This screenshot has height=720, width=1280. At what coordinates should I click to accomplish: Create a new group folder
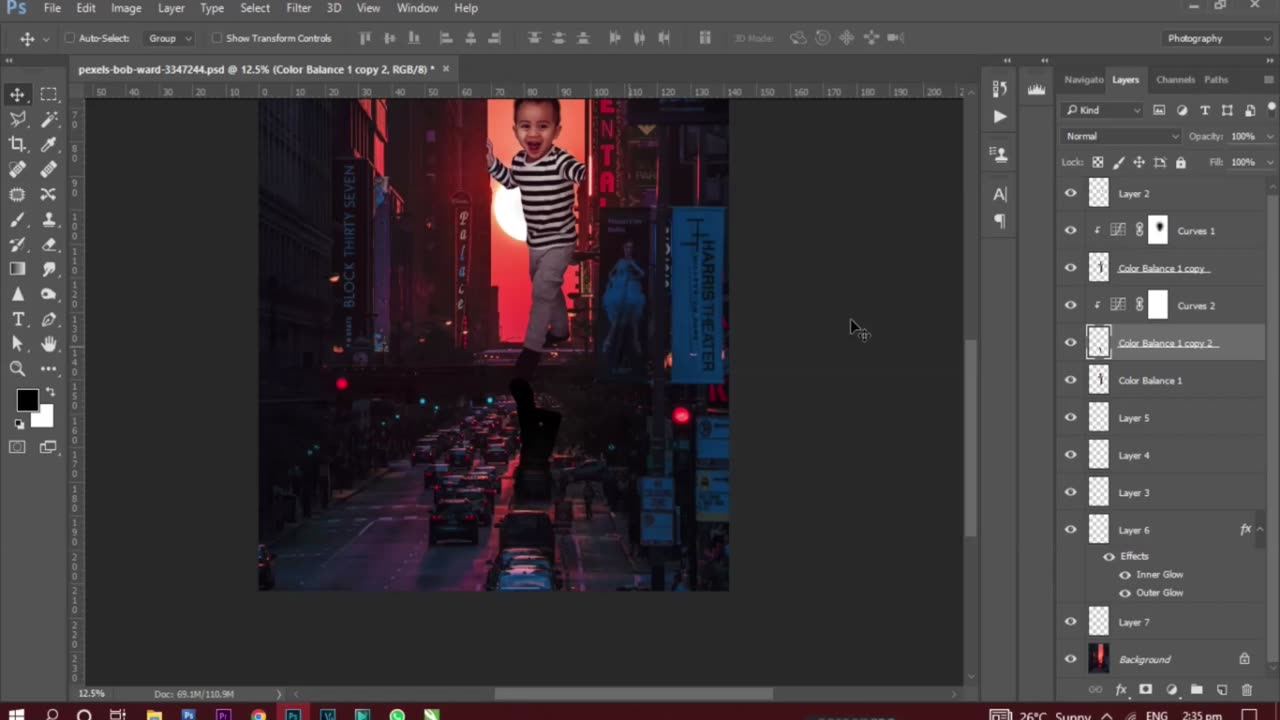point(1196,690)
